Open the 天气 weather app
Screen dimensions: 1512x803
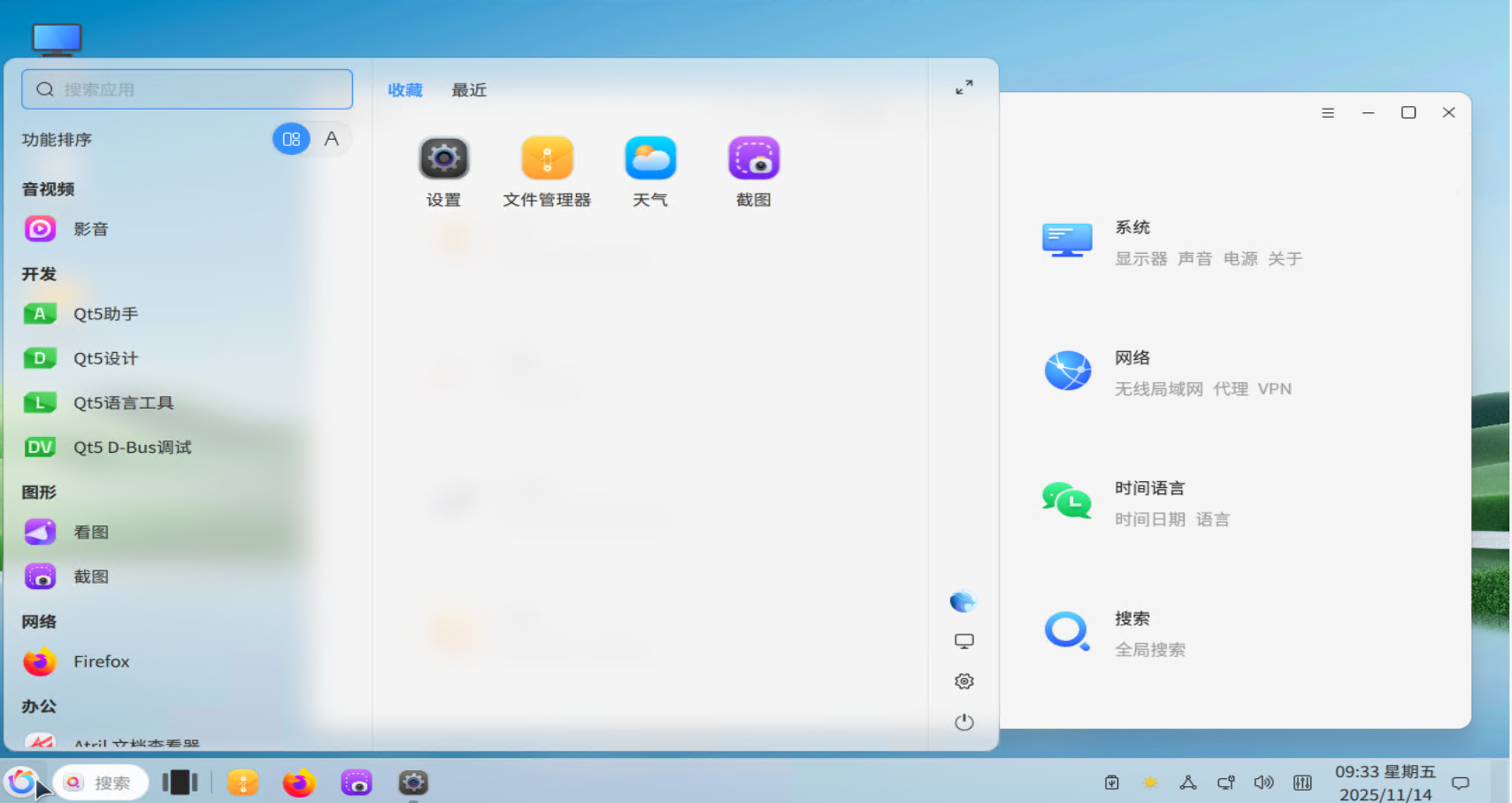[650, 159]
